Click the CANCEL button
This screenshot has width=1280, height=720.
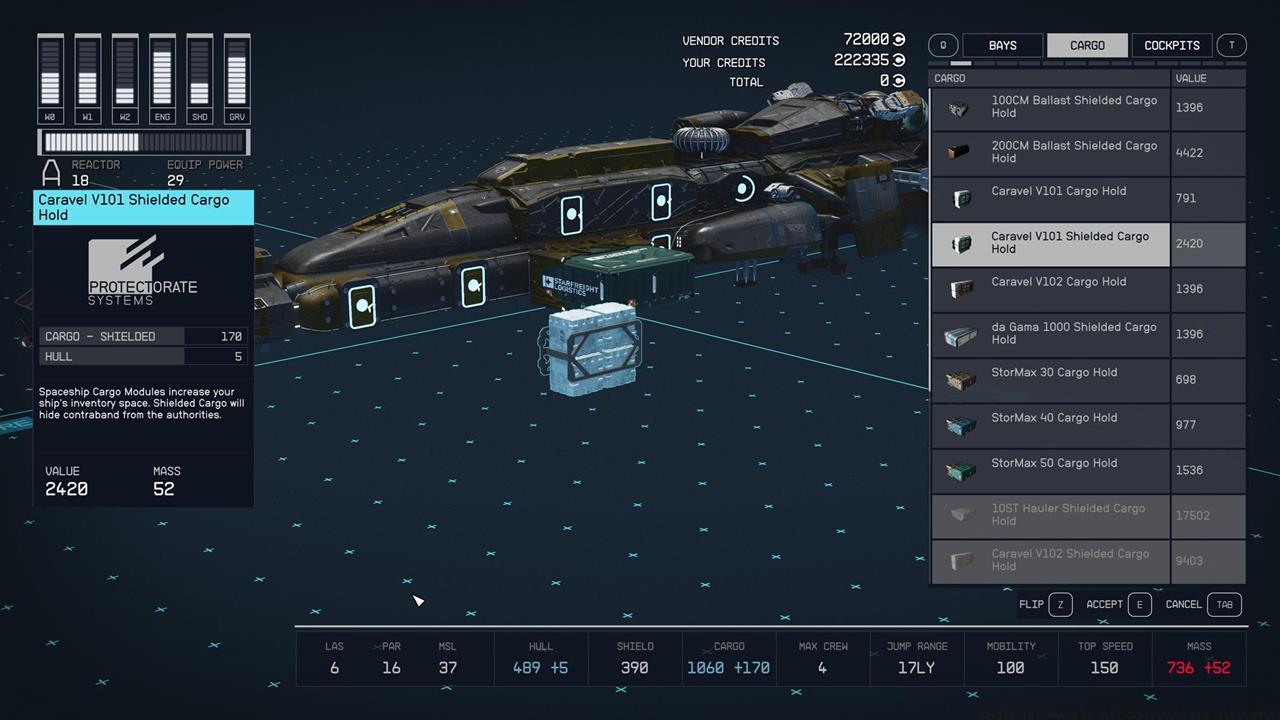click(x=1183, y=604)
